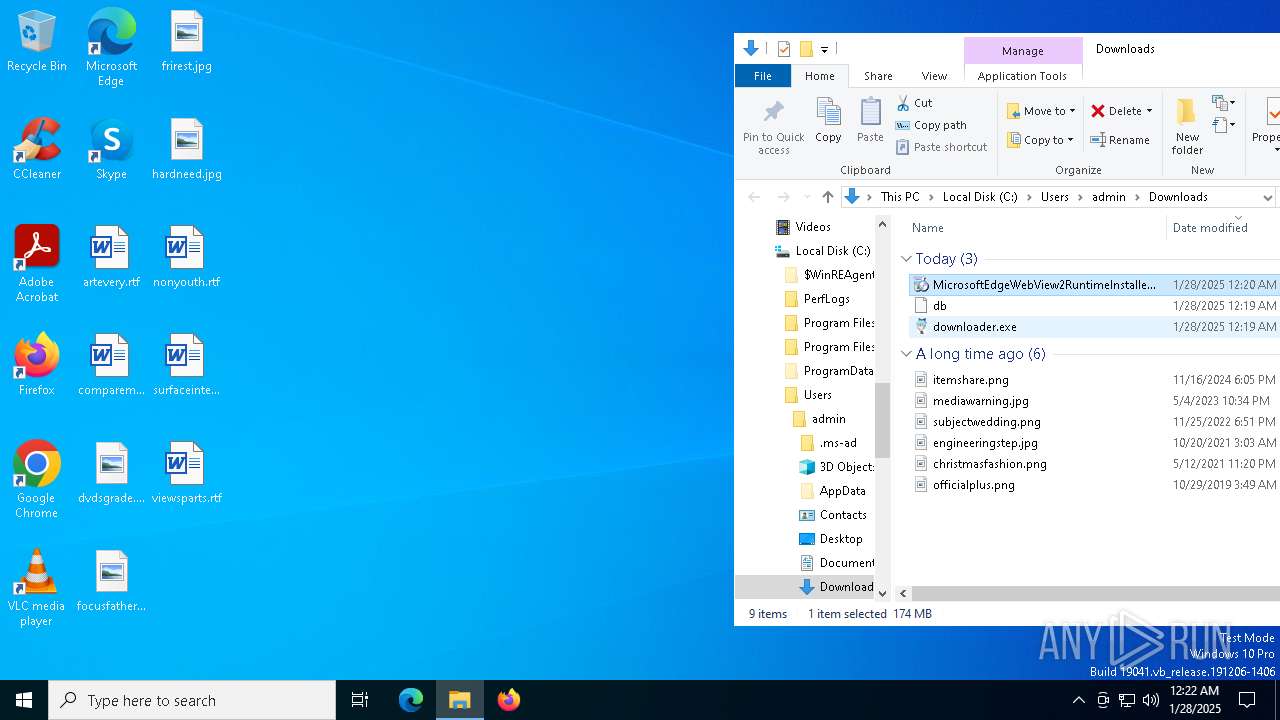Viewport: 1280px width, 720px height.
Task: Collapse the A long time ago group
Action: click(906, 354)
